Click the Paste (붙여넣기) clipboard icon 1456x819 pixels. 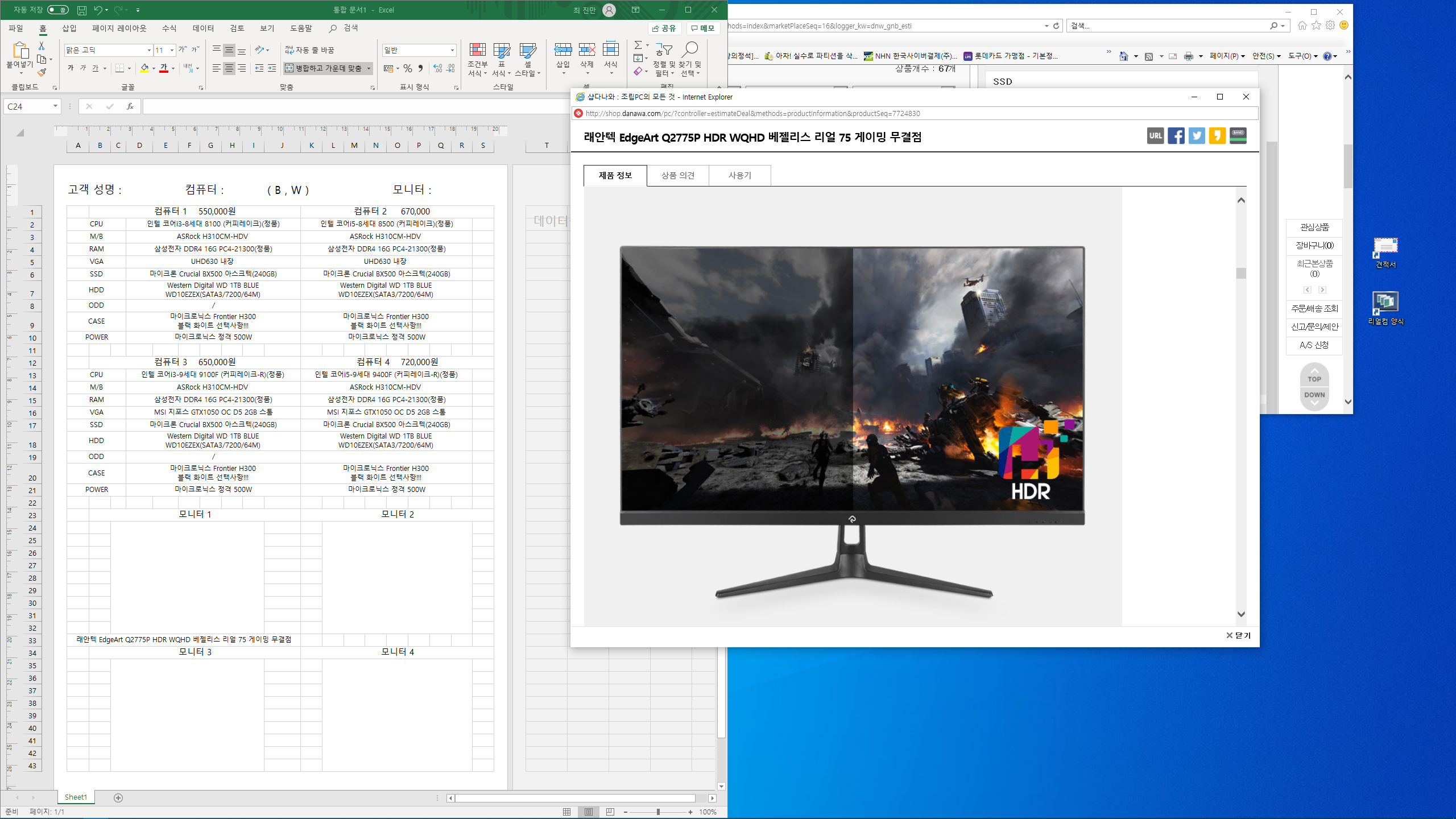[x=20, y=51]
